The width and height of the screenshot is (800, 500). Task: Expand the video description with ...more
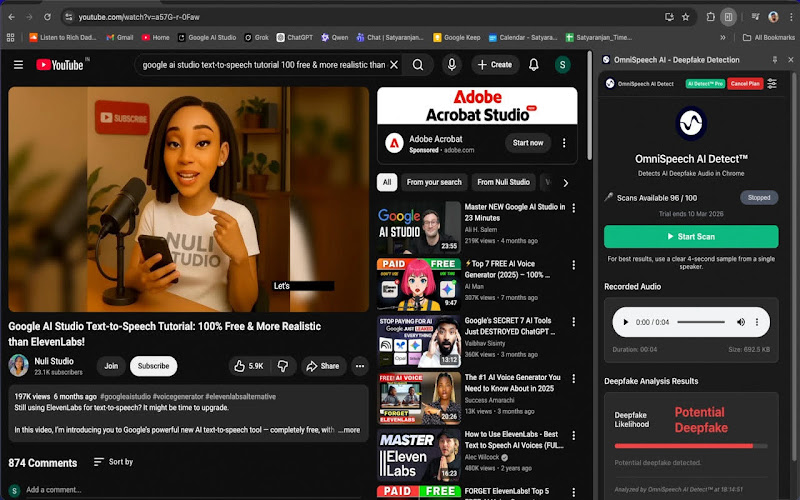pyautogui.click(x=349, y=430)
